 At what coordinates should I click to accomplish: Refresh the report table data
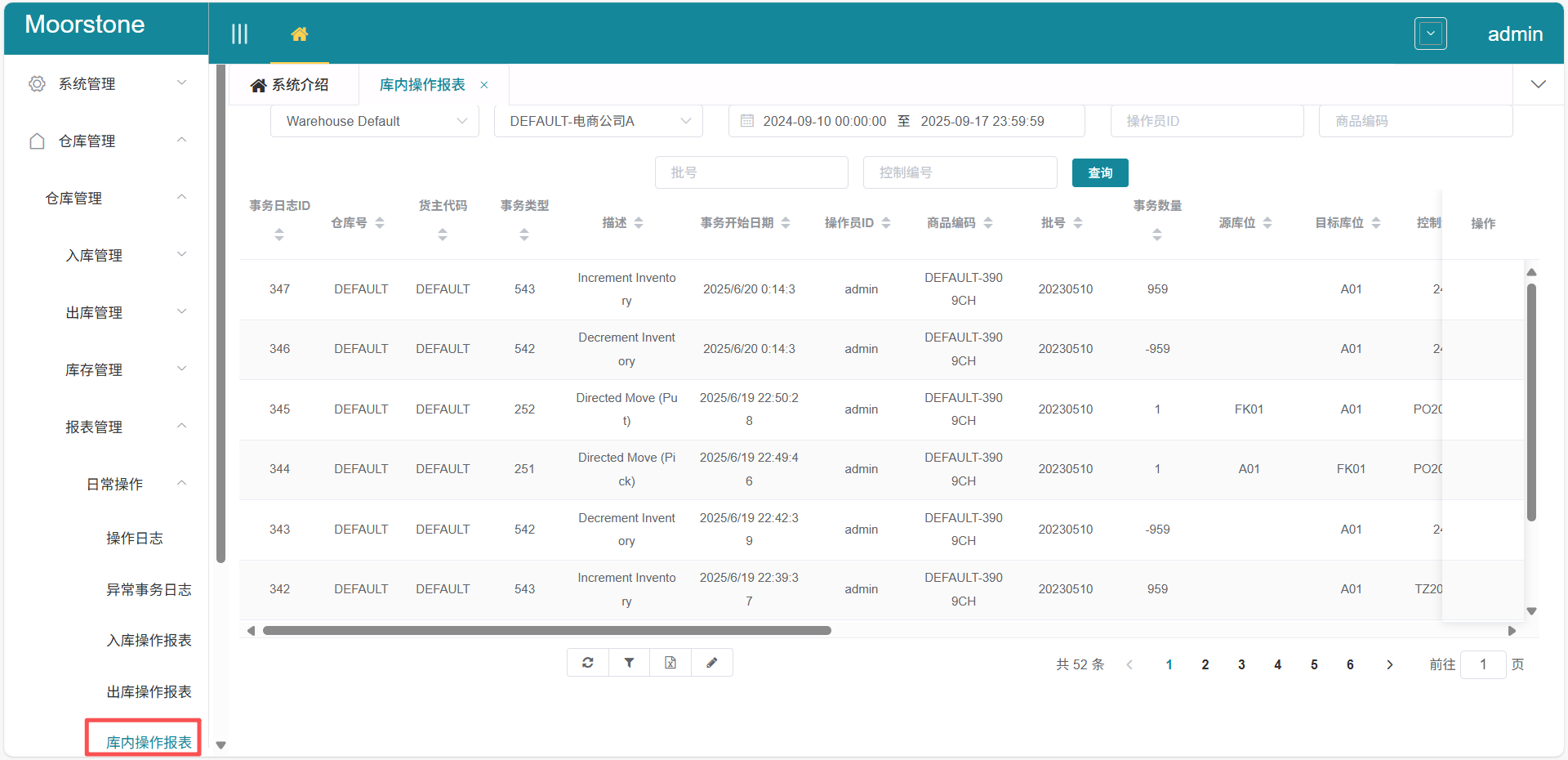pyautogui.click(x=587, y=663)
